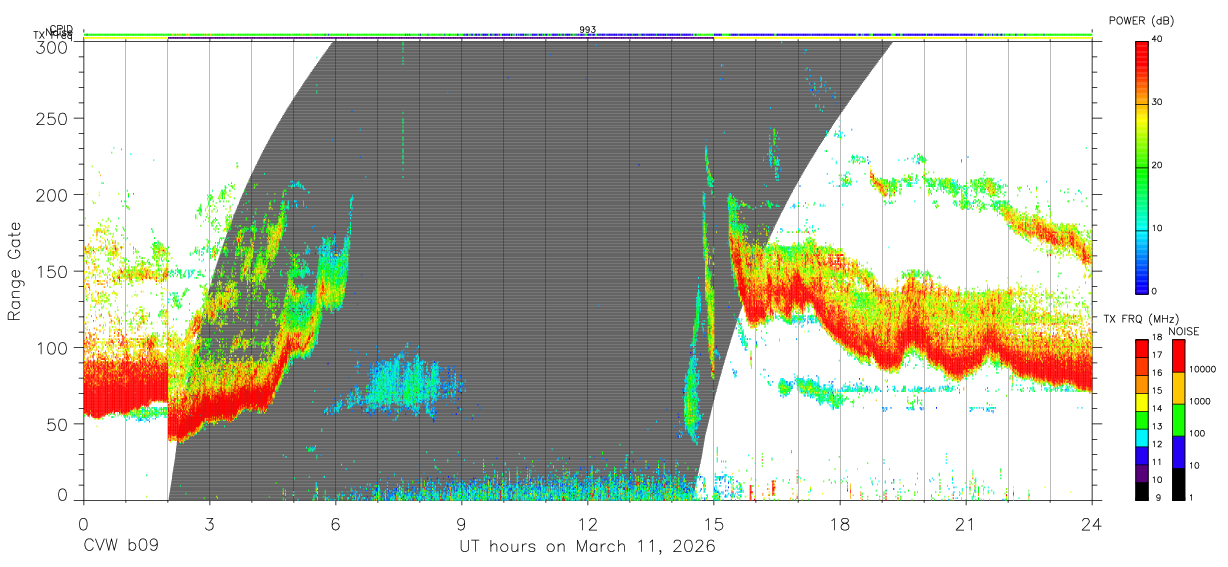Click the 50 tick label on Range Gate axis
The width and height of the screenshot is (1228, 567).
[58, 423]
